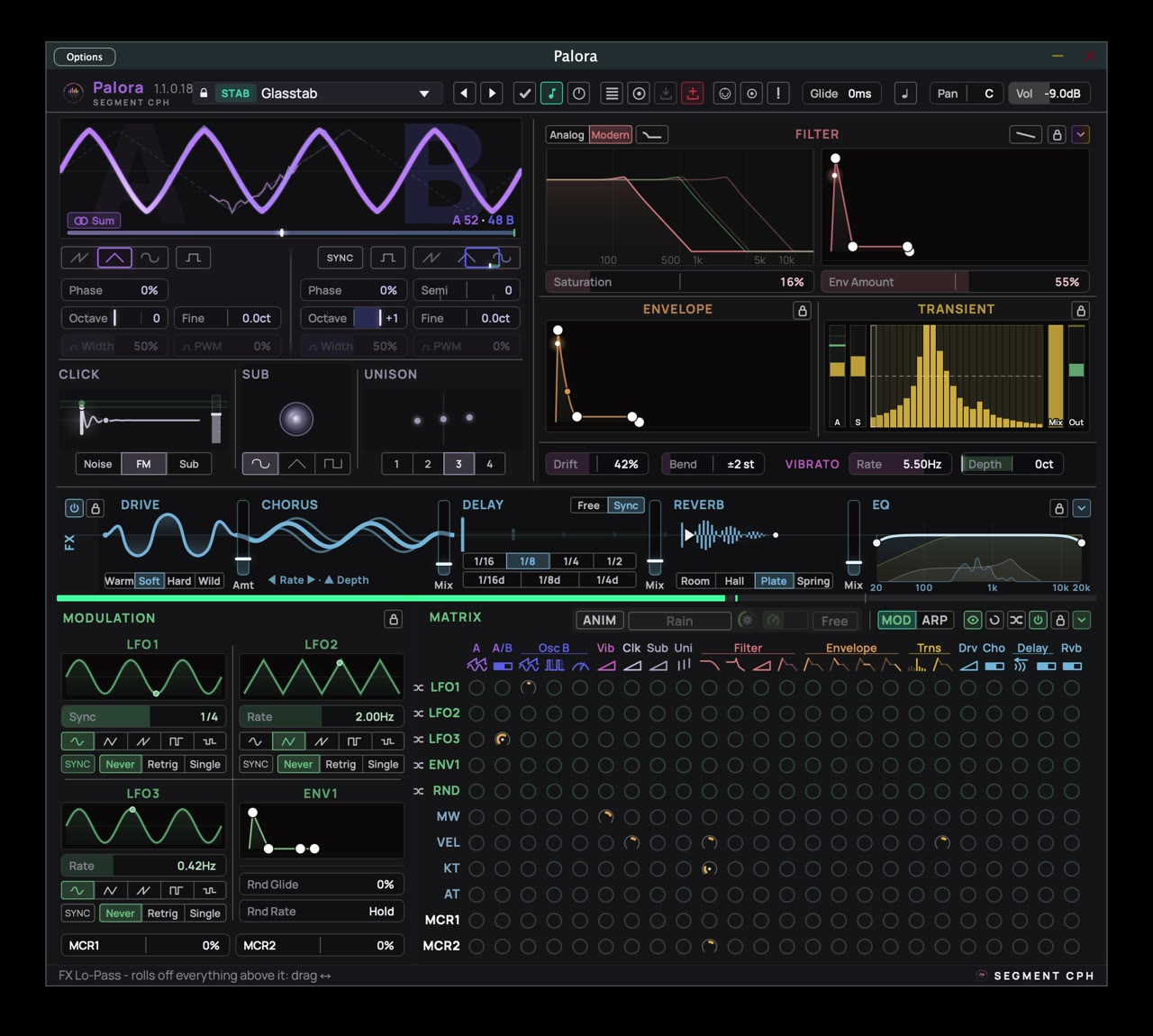This screenshot has width=1153, height=1036.
Task: Enable SYNC on LFO1
Action: (x=77, y=764)
